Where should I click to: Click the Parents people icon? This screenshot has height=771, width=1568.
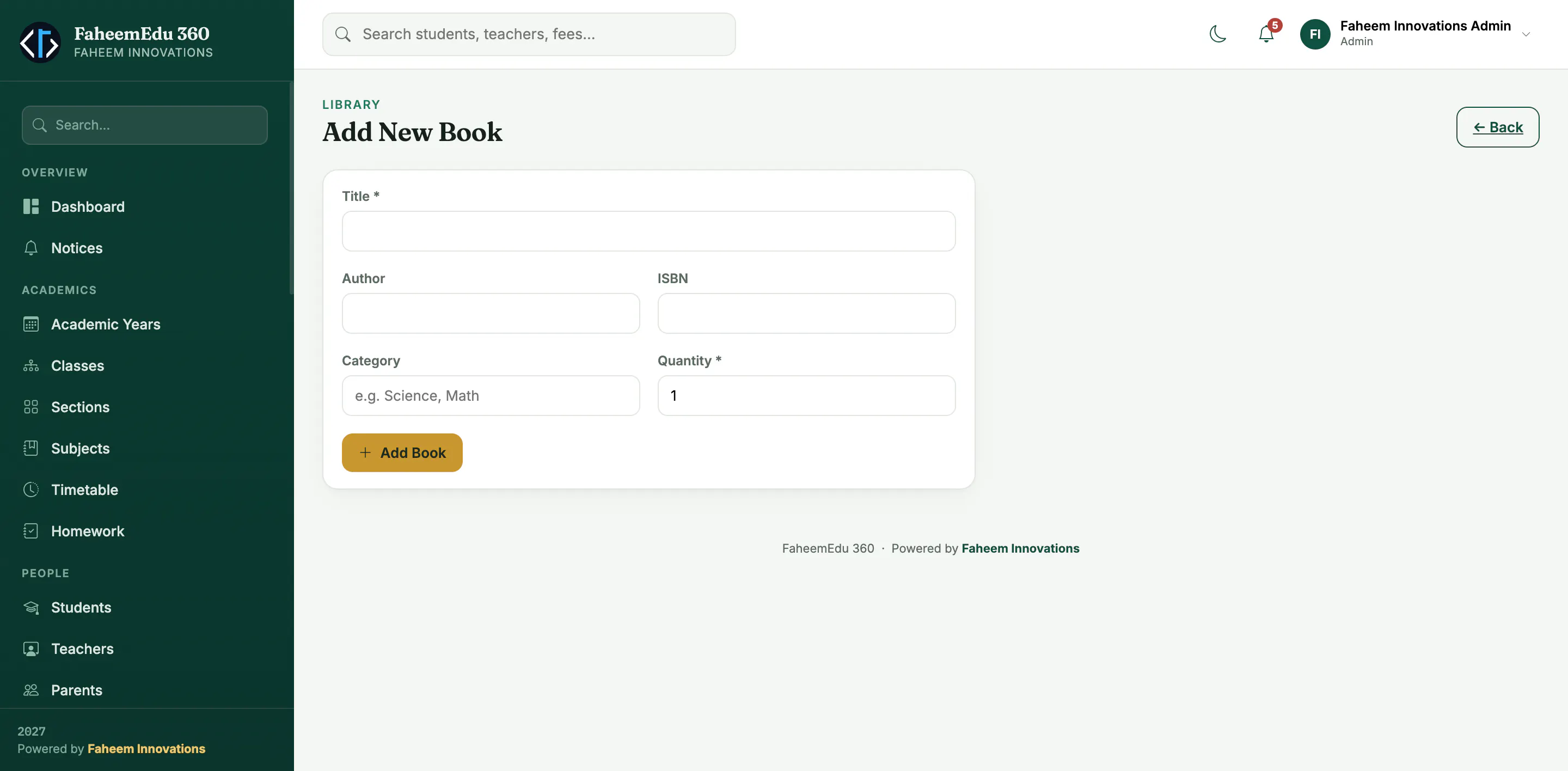(x=31, y=690)
